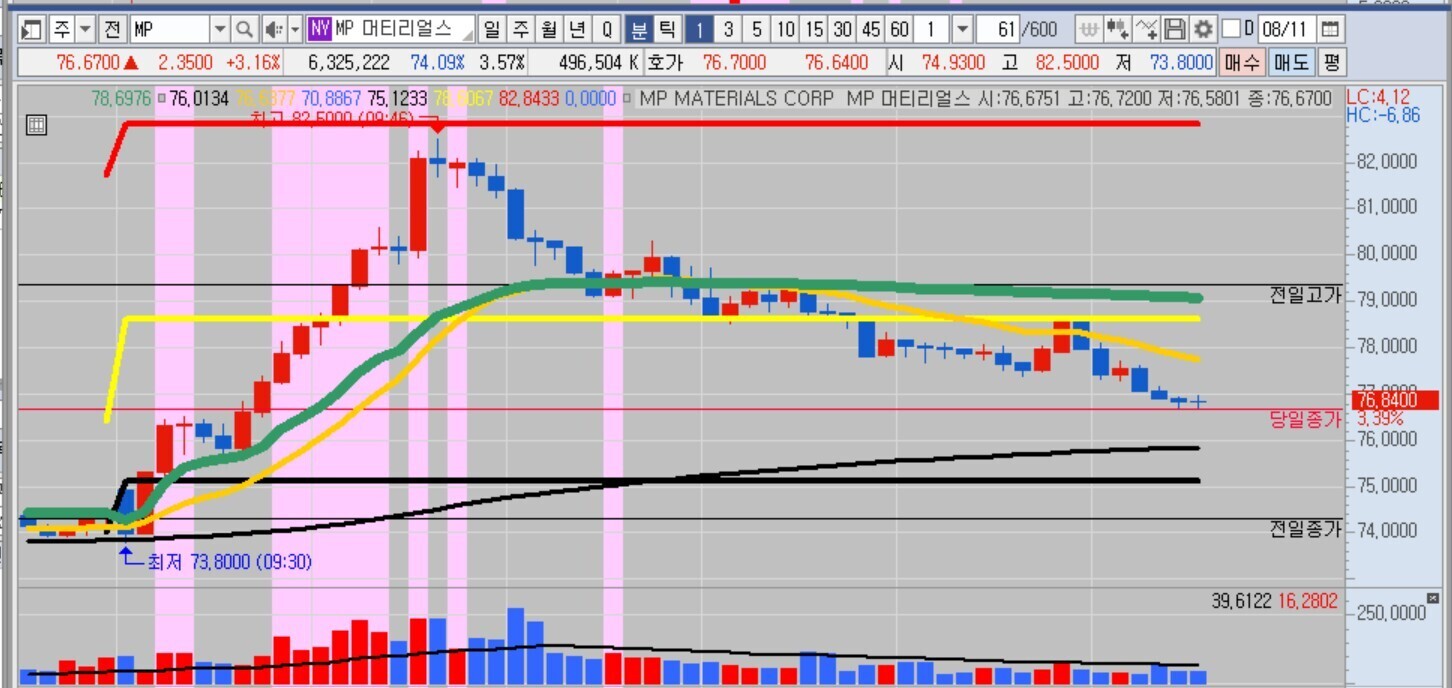Select the Q quarterly period button
The width and height of the screenshot is (1452, 688).
(607, 28)
